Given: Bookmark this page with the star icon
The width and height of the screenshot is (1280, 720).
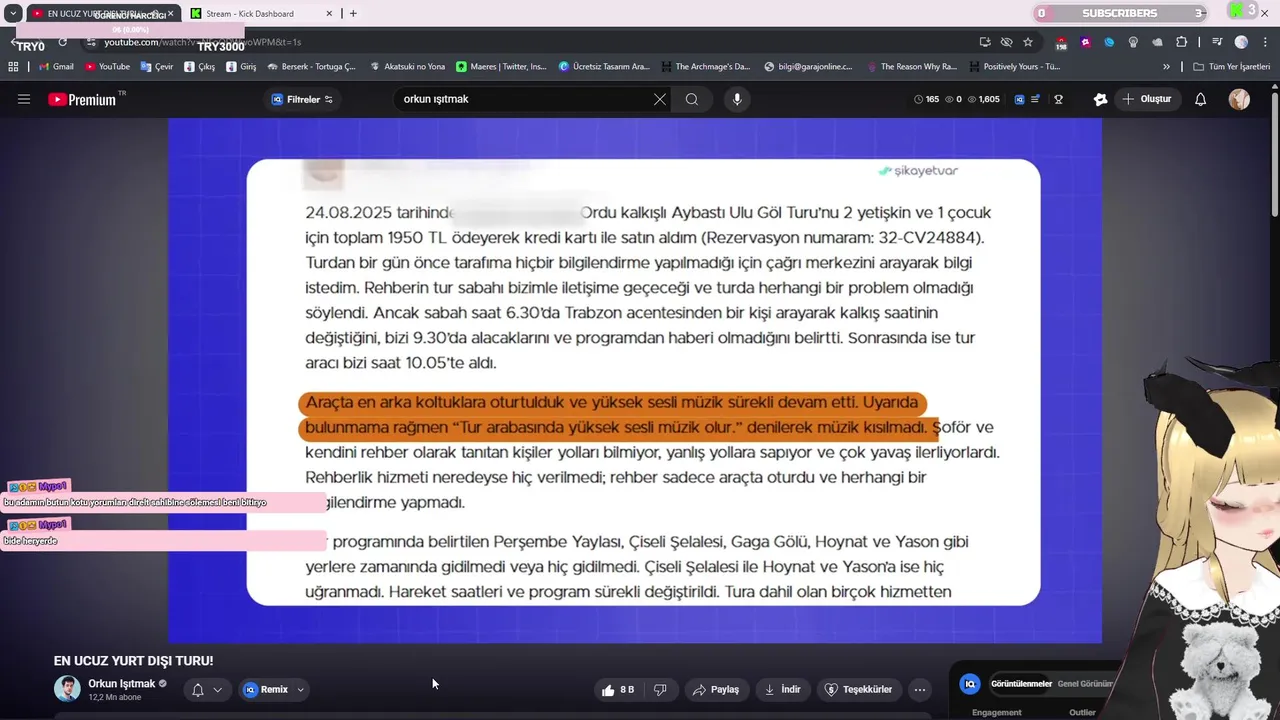Looking at the screenshot, I should pos(1028,42).
